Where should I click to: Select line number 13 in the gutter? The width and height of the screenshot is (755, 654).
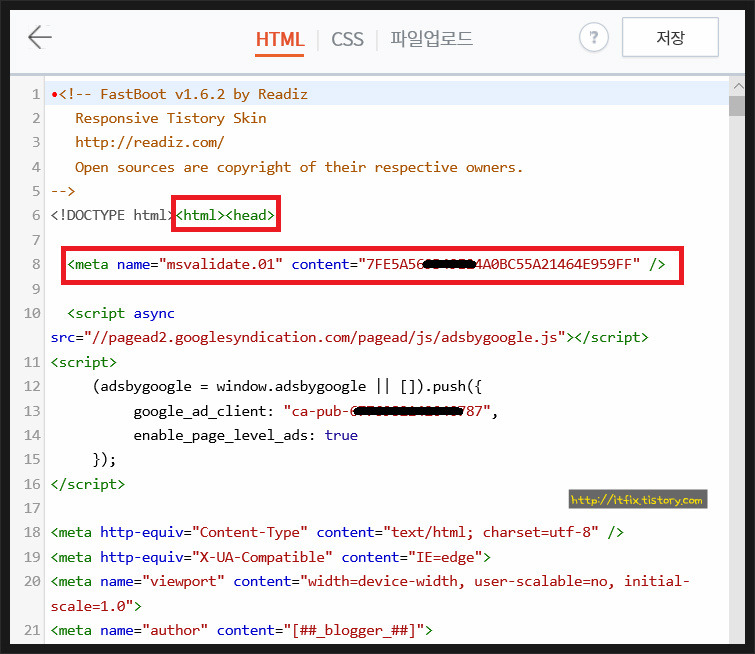[32, 411]
